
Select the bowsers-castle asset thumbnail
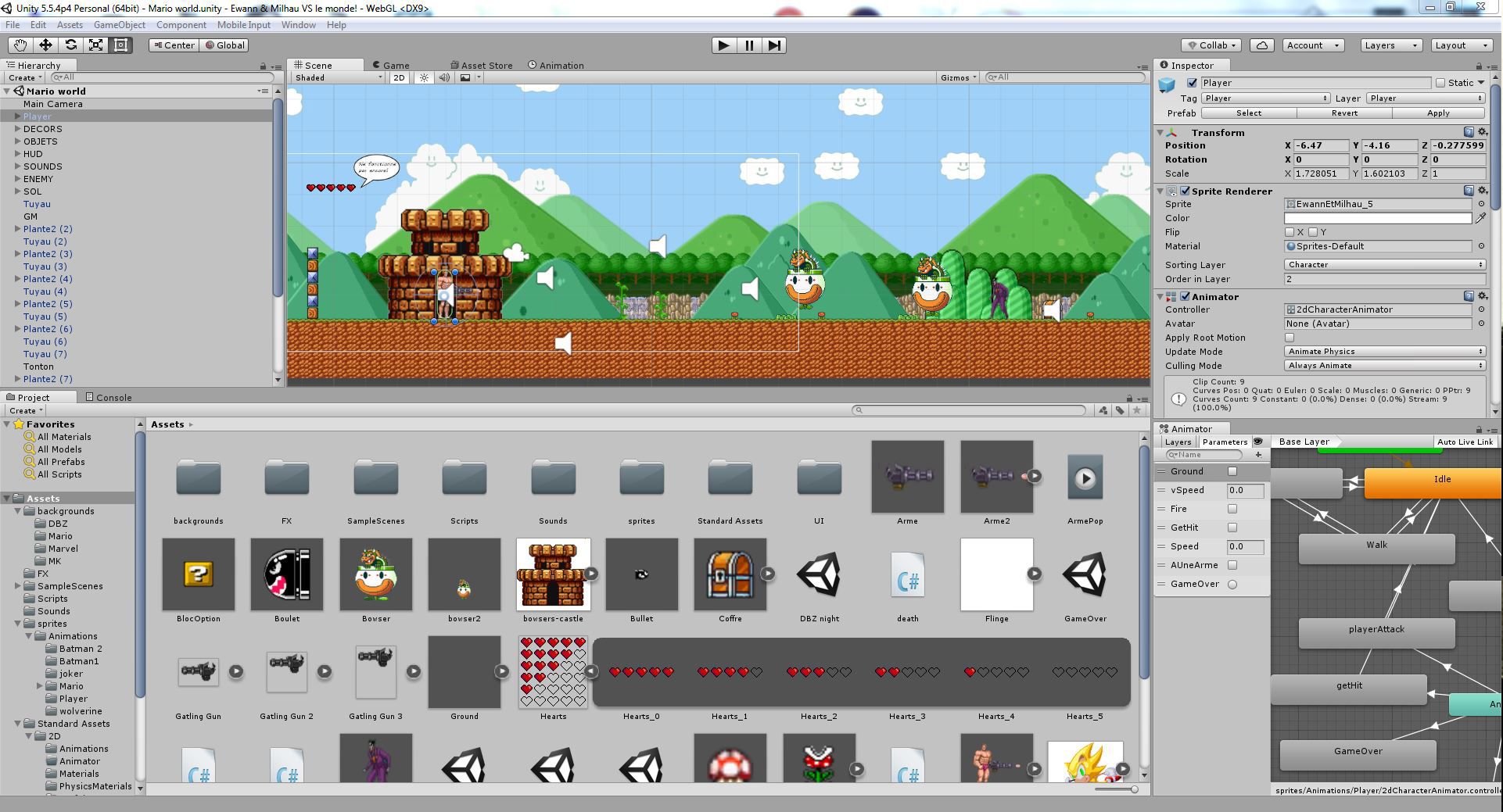click(x=553, y=574)
